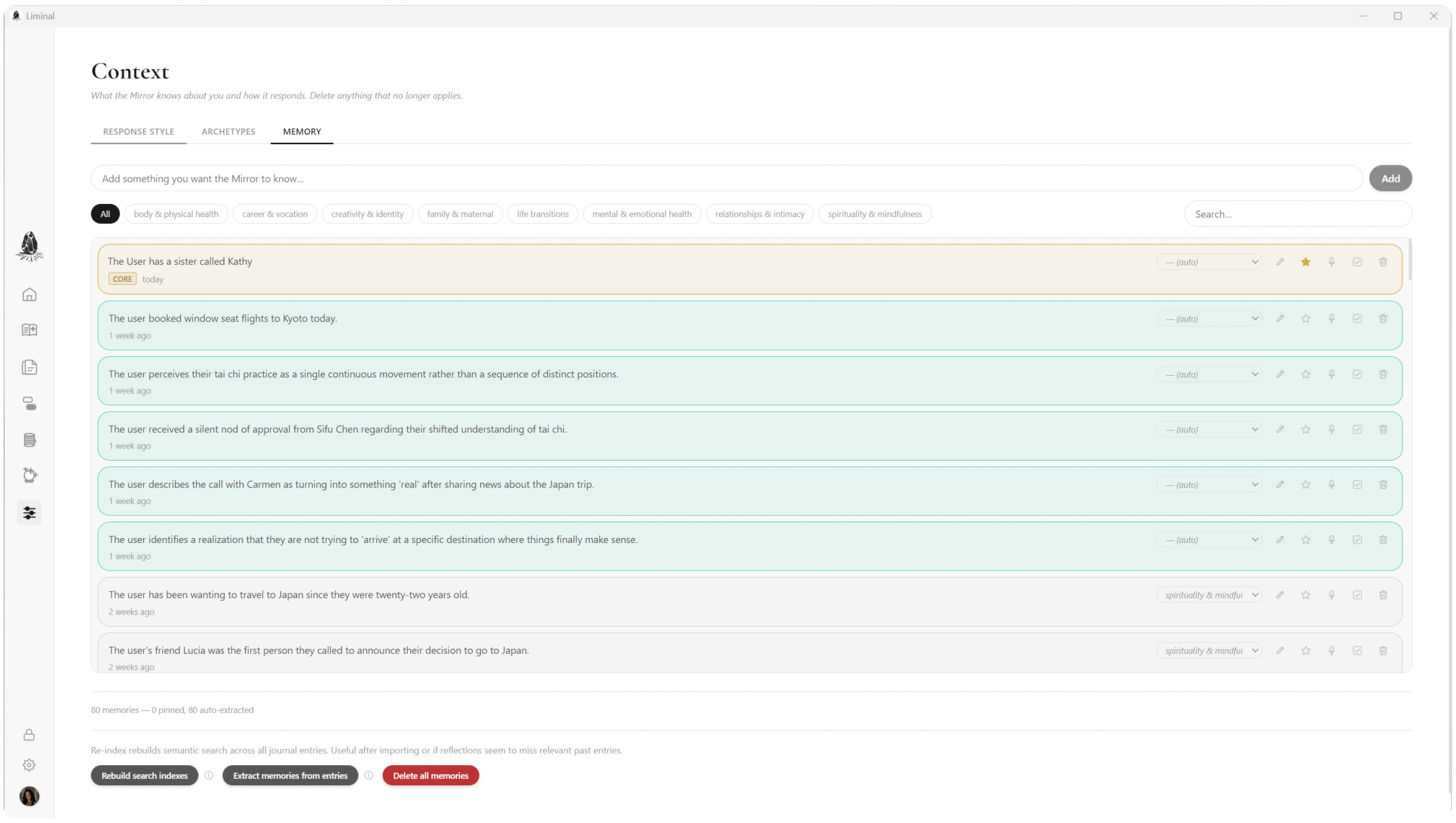Image resolution: width=1456 pixels, height=823 pixels.
Task: Tick the checkbox on 'tai chi practice' memory
Action: 1357,374
